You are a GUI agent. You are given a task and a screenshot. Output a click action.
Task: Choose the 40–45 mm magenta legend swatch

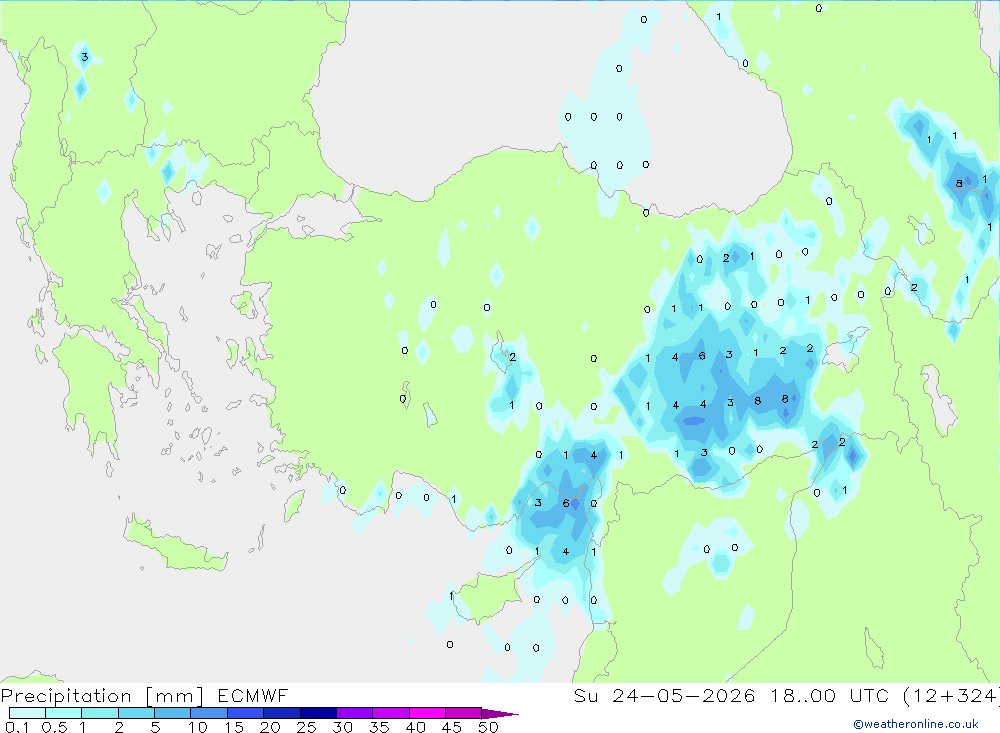tap(427, 713)
